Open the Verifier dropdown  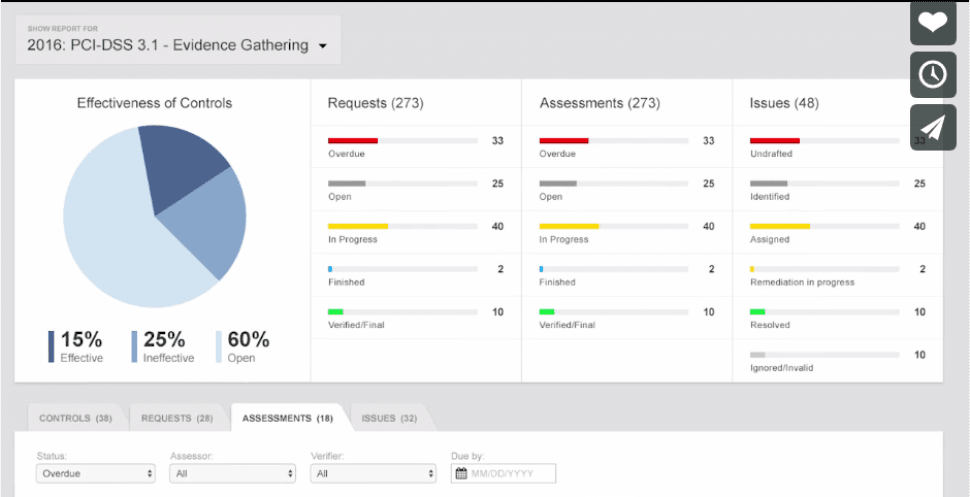coord(374,473)
